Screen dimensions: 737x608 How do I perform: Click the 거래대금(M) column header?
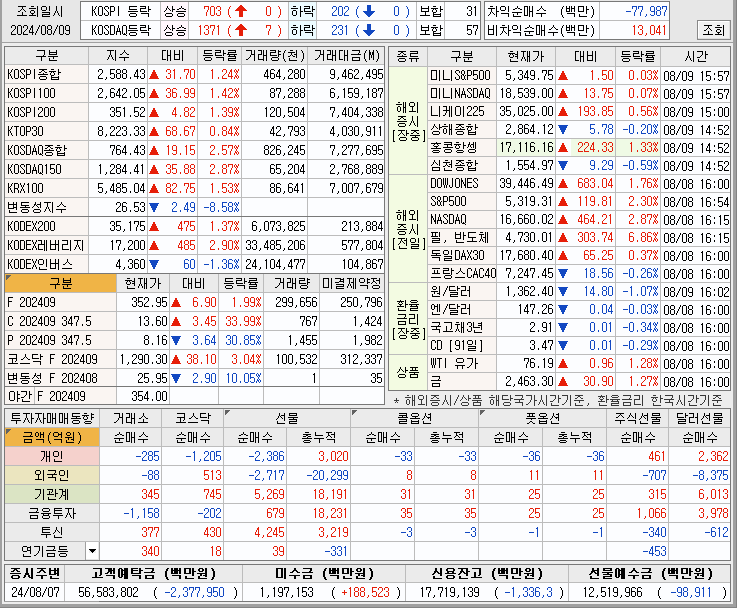[346, 56]
